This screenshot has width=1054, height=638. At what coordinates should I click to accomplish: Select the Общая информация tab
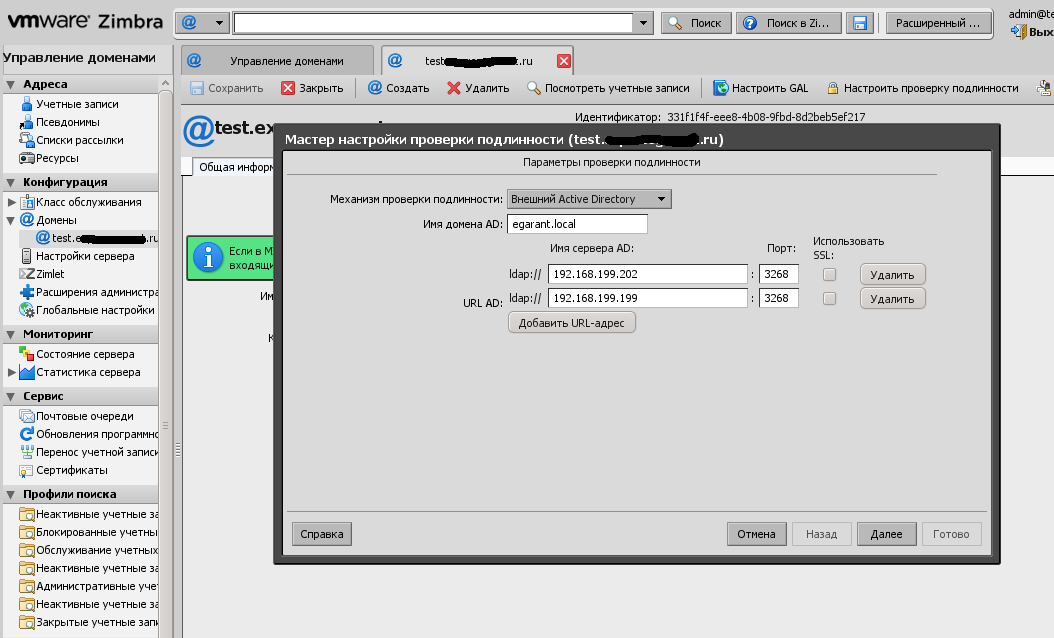pyautogui.click(x=231, y=167)
